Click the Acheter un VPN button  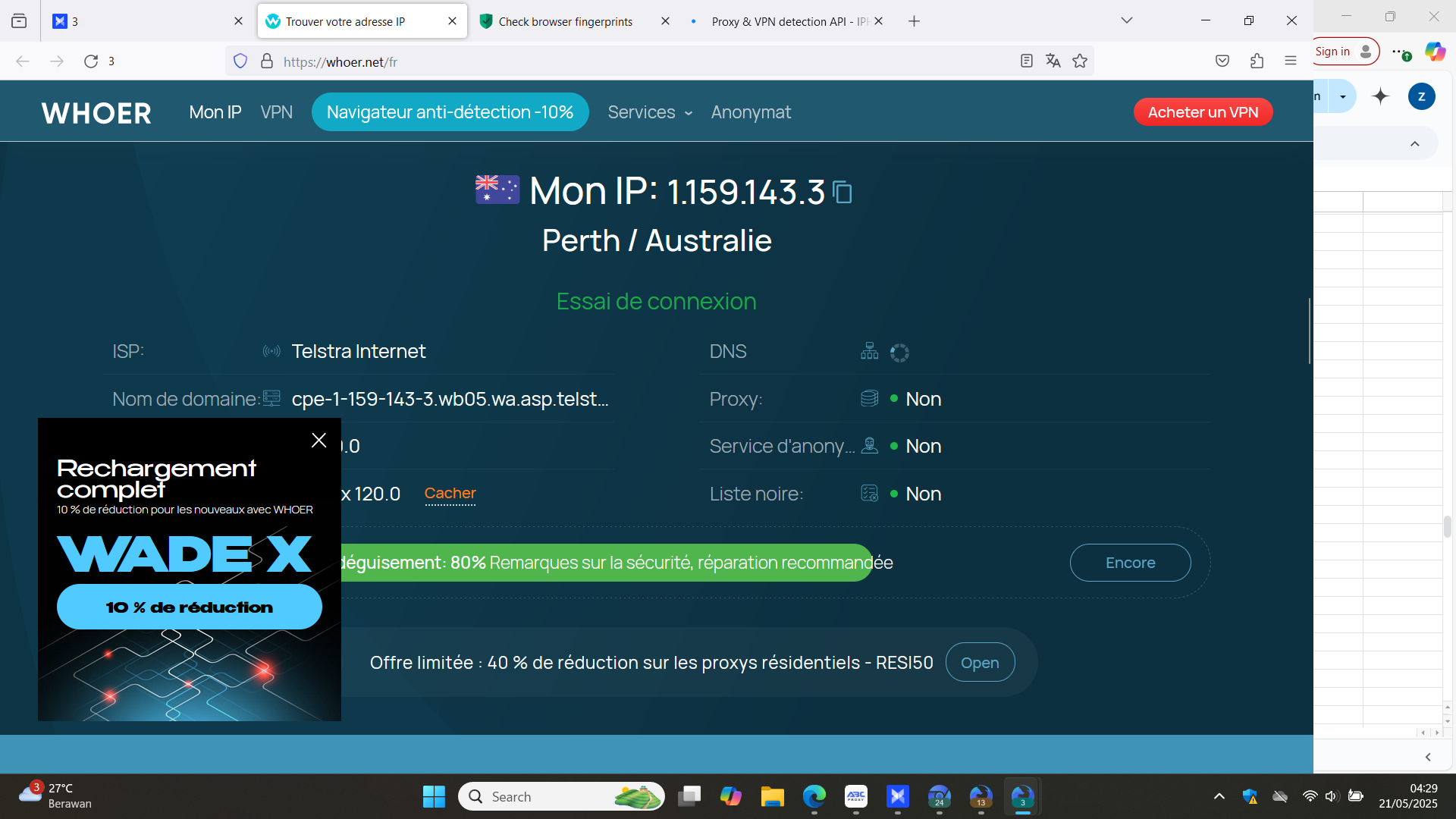click(x=1203, y=112)
